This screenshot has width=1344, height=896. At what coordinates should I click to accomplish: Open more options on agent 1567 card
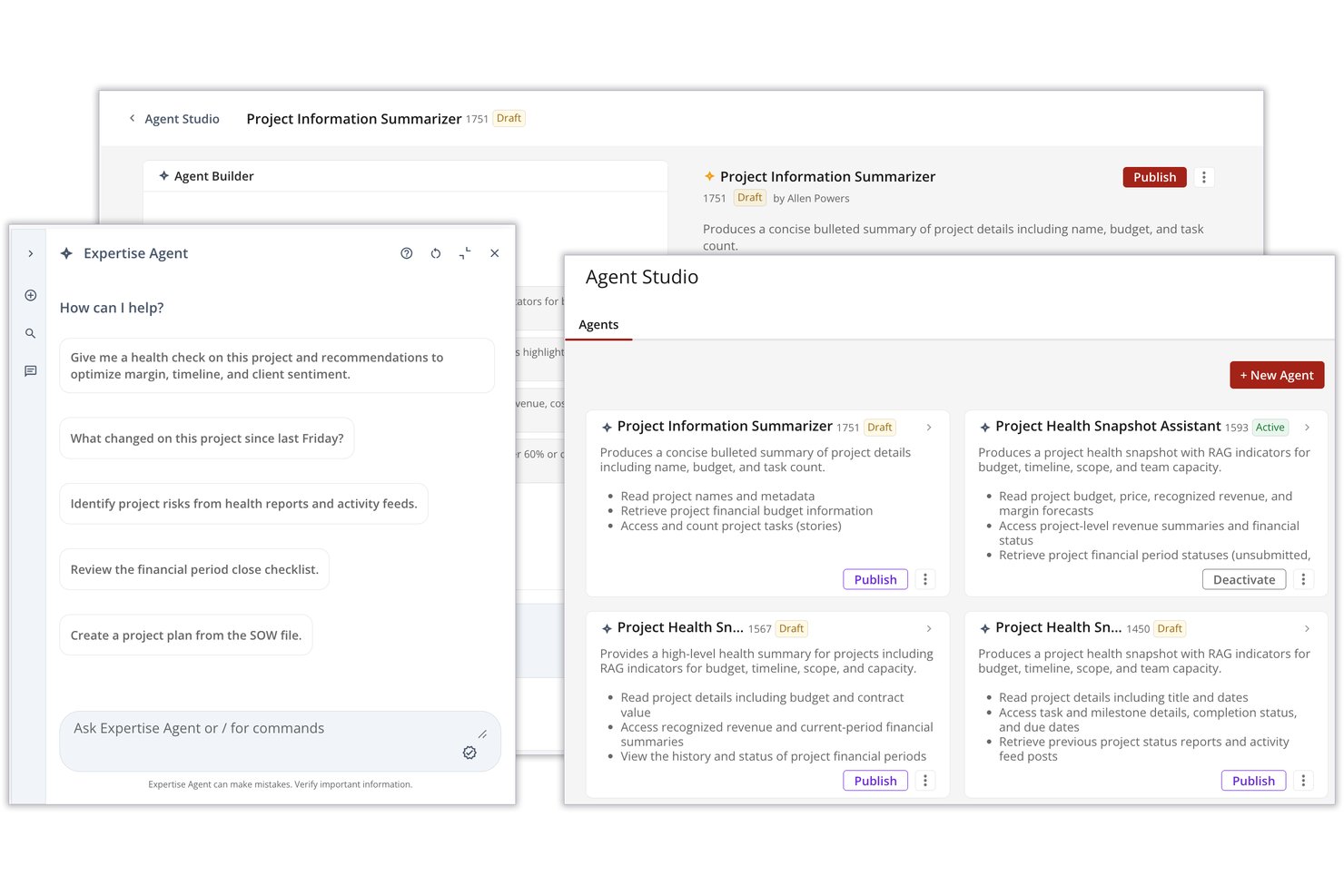pos(925,781)
